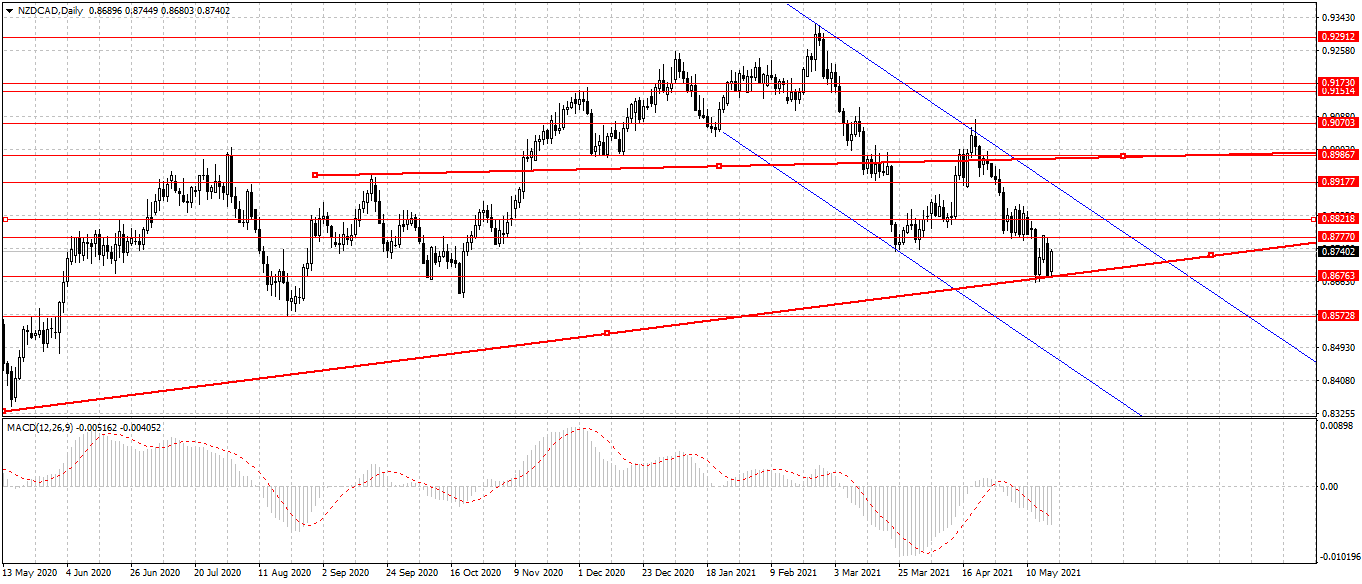Click the black current price label 0.87402
The image size is (1362, 584).
click(1338, 251)
